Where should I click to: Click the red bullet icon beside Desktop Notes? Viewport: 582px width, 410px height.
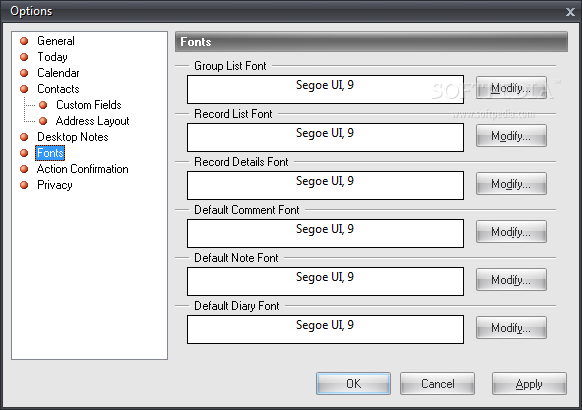tap(24, 137)
